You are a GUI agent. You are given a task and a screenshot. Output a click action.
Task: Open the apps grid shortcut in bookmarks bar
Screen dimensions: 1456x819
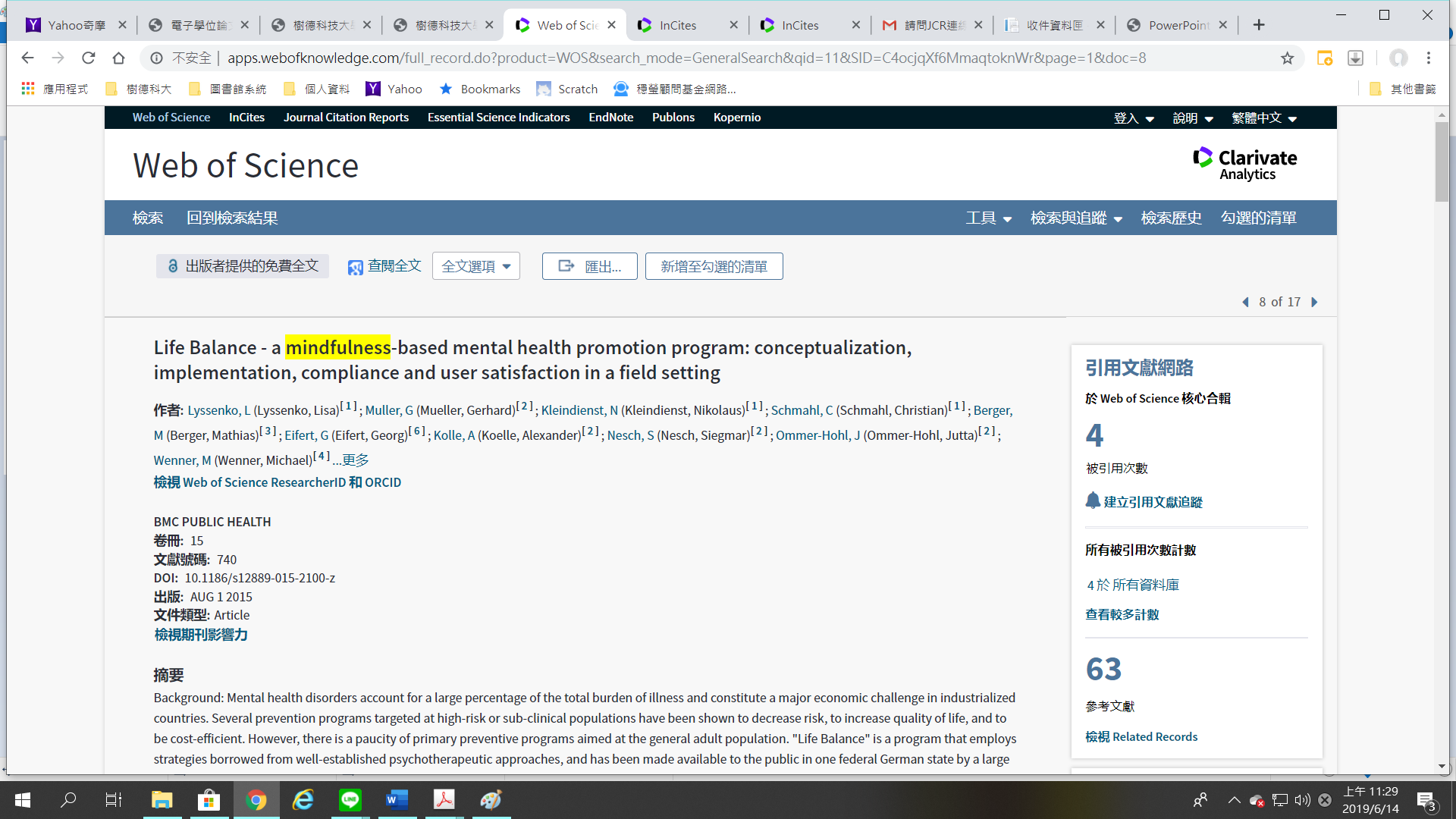[x=28, y=89]
